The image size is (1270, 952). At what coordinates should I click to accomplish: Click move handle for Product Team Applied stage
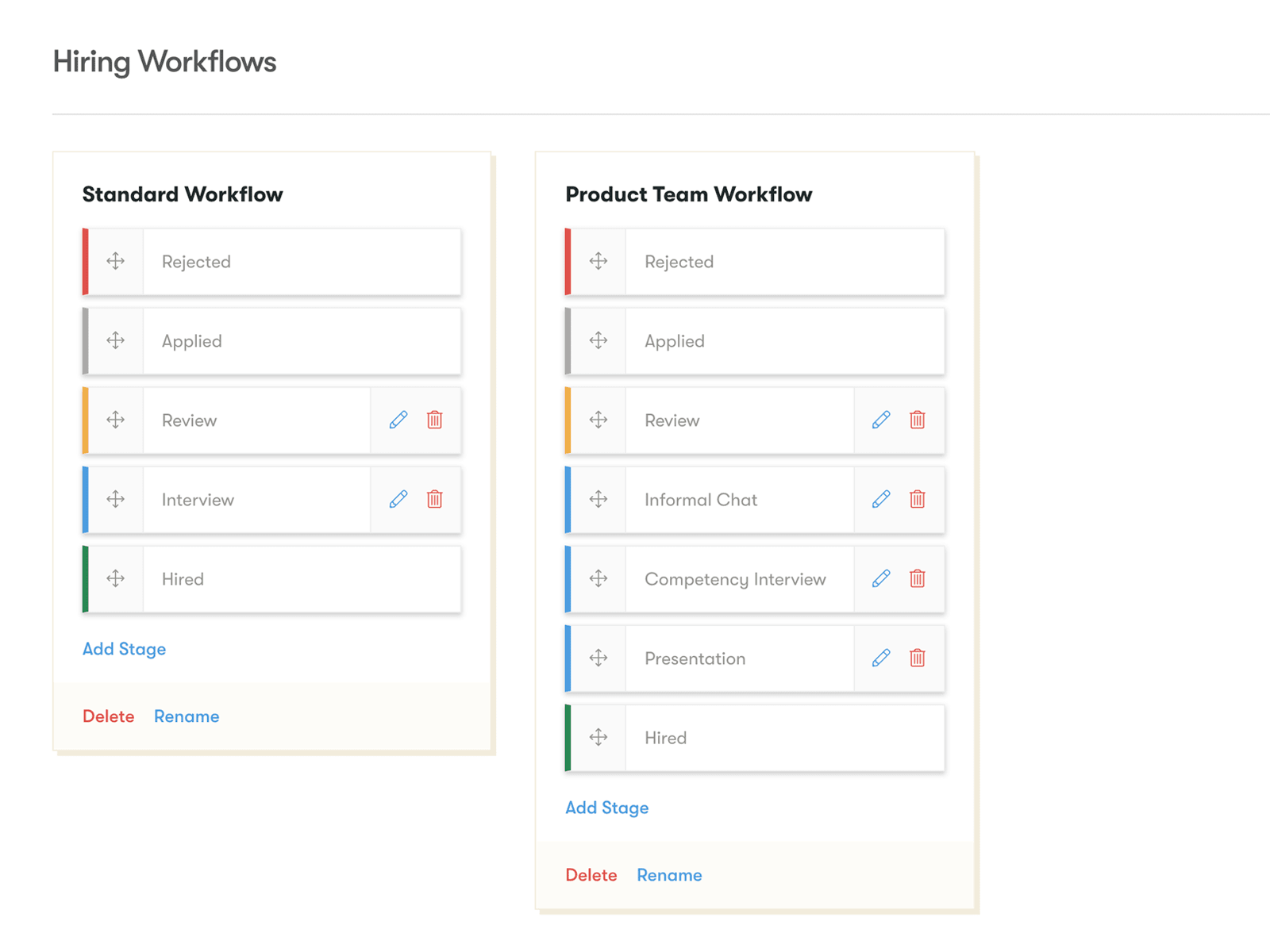(598, 340)
